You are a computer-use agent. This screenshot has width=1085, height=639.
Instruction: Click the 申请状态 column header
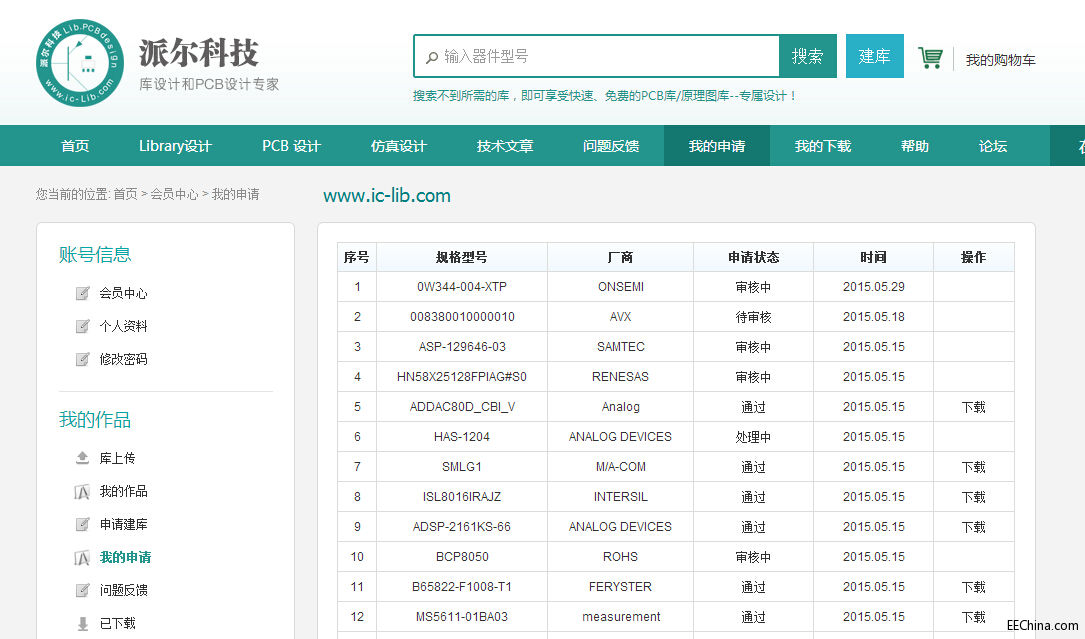coord(754,258)
